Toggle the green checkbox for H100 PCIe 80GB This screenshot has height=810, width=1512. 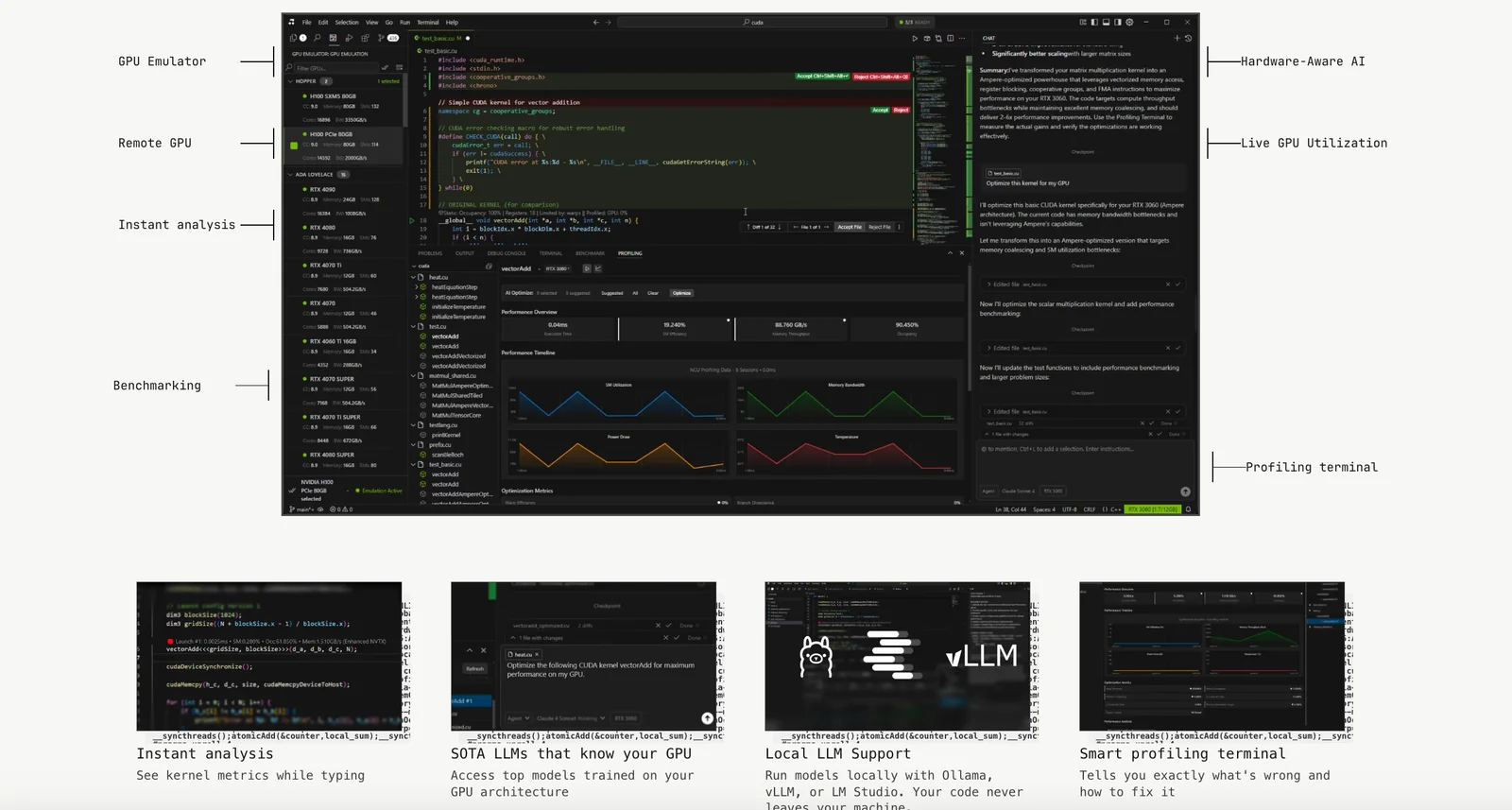tap(294, 146)
